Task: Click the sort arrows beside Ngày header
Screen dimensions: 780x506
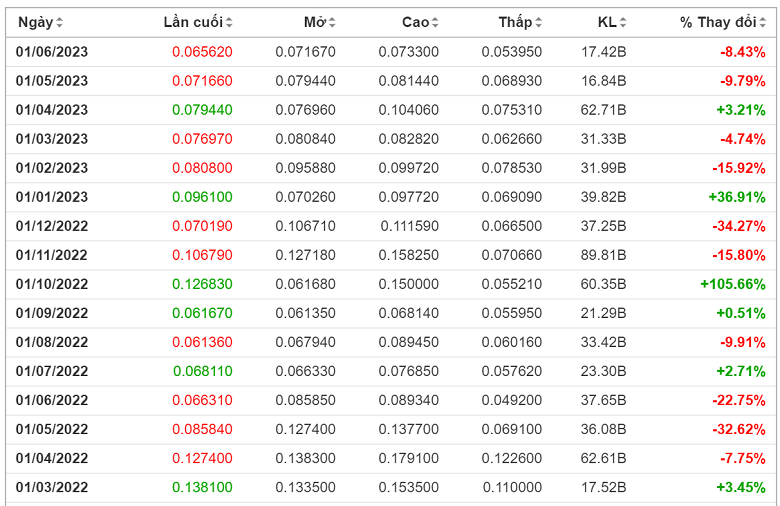Action: coord(59,23)
